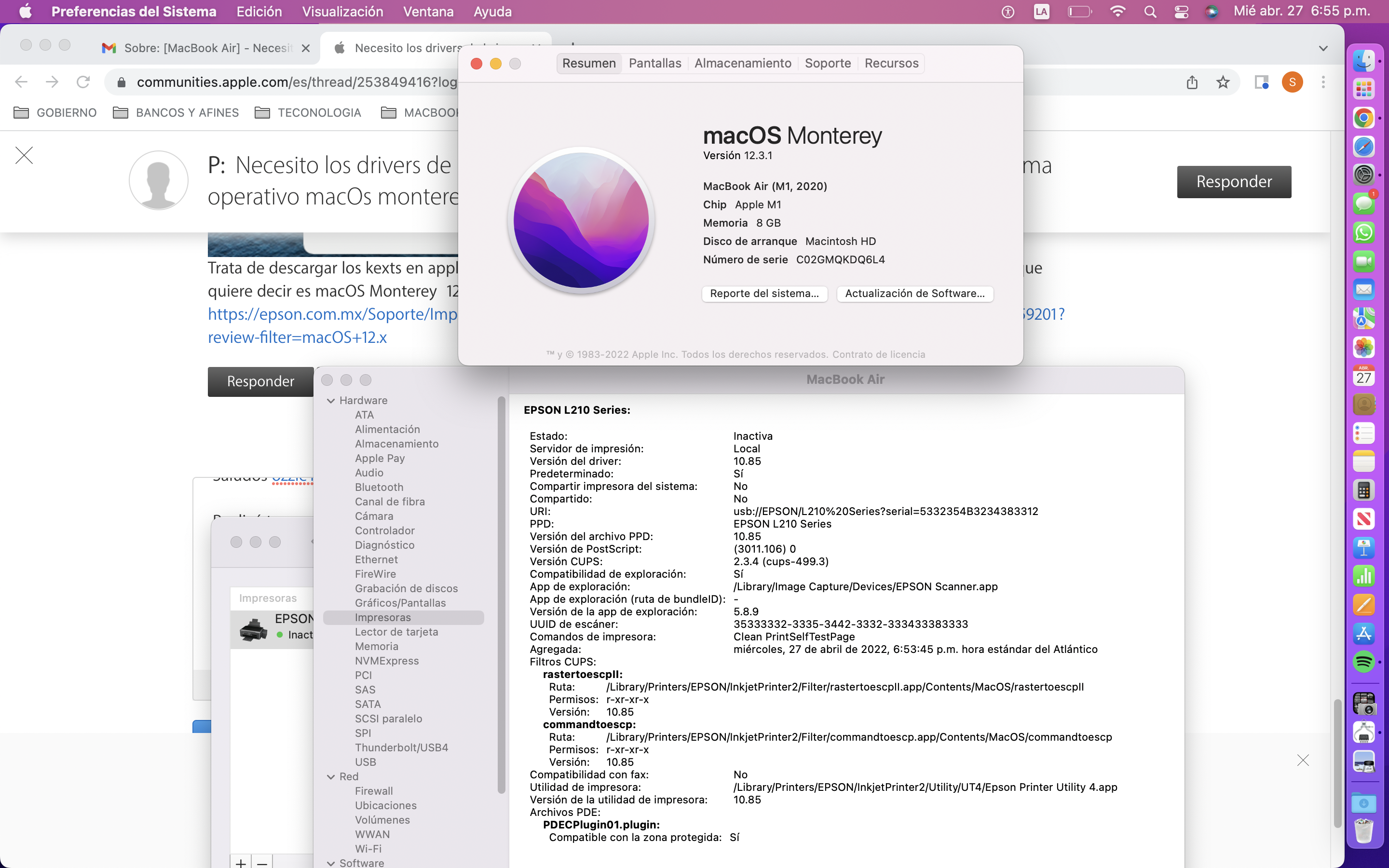
Task: Click Reporte del sistema button
Action: click(x=764, y=293)
